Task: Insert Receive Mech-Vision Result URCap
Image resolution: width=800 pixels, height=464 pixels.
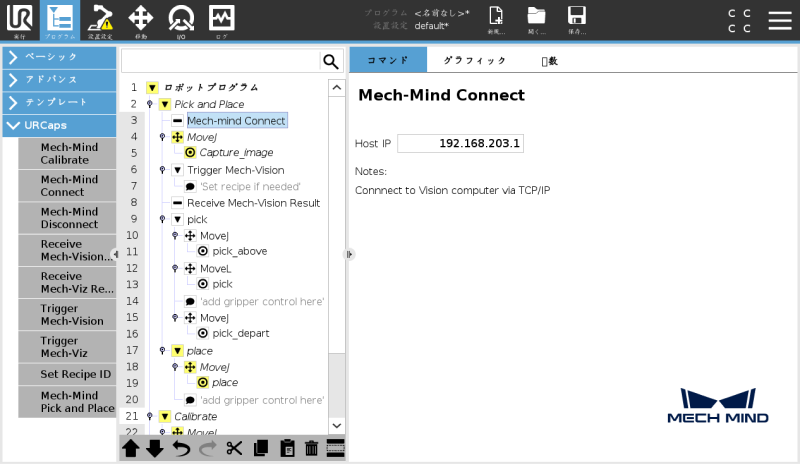Action: 68,251
